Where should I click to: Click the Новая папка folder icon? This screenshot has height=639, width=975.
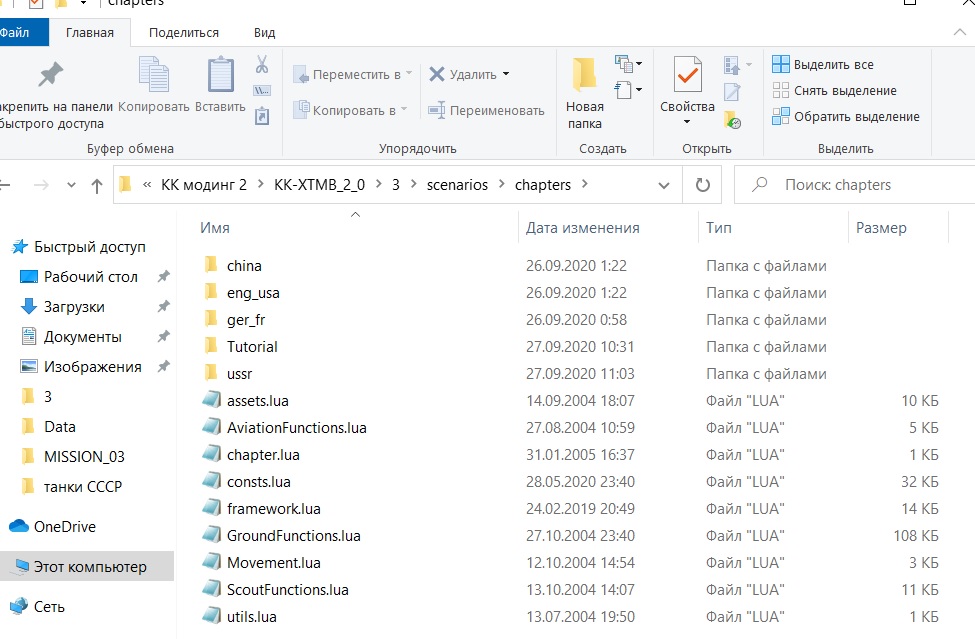pyautogui.click(x=585, y=74)
